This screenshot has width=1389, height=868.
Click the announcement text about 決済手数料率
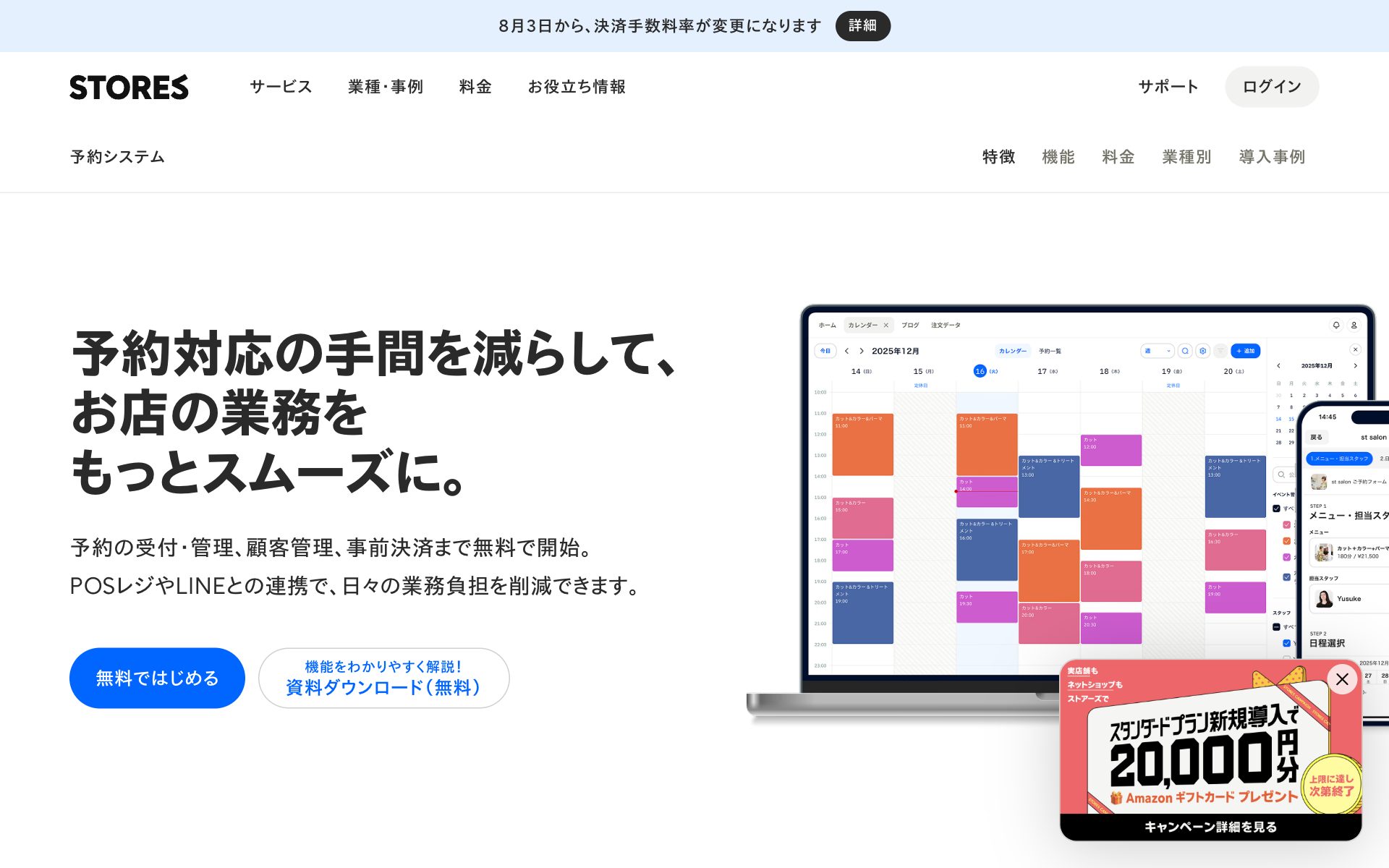point(660,26)
